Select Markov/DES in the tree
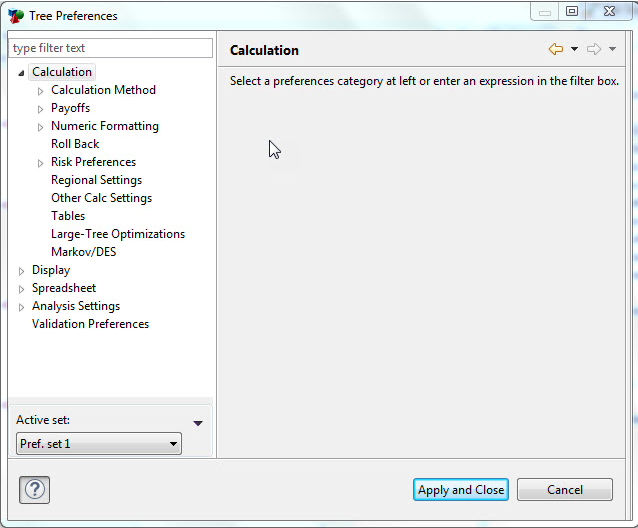This screenshot has width=638, height=528. point(83,252)
